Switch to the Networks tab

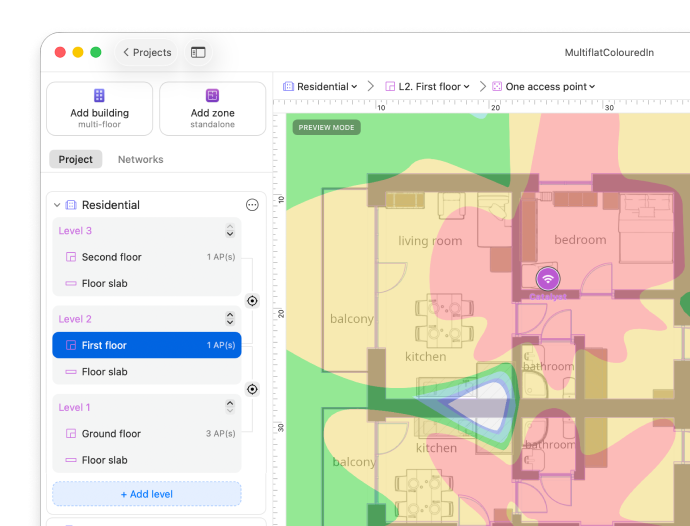click(x=140, y=159)
